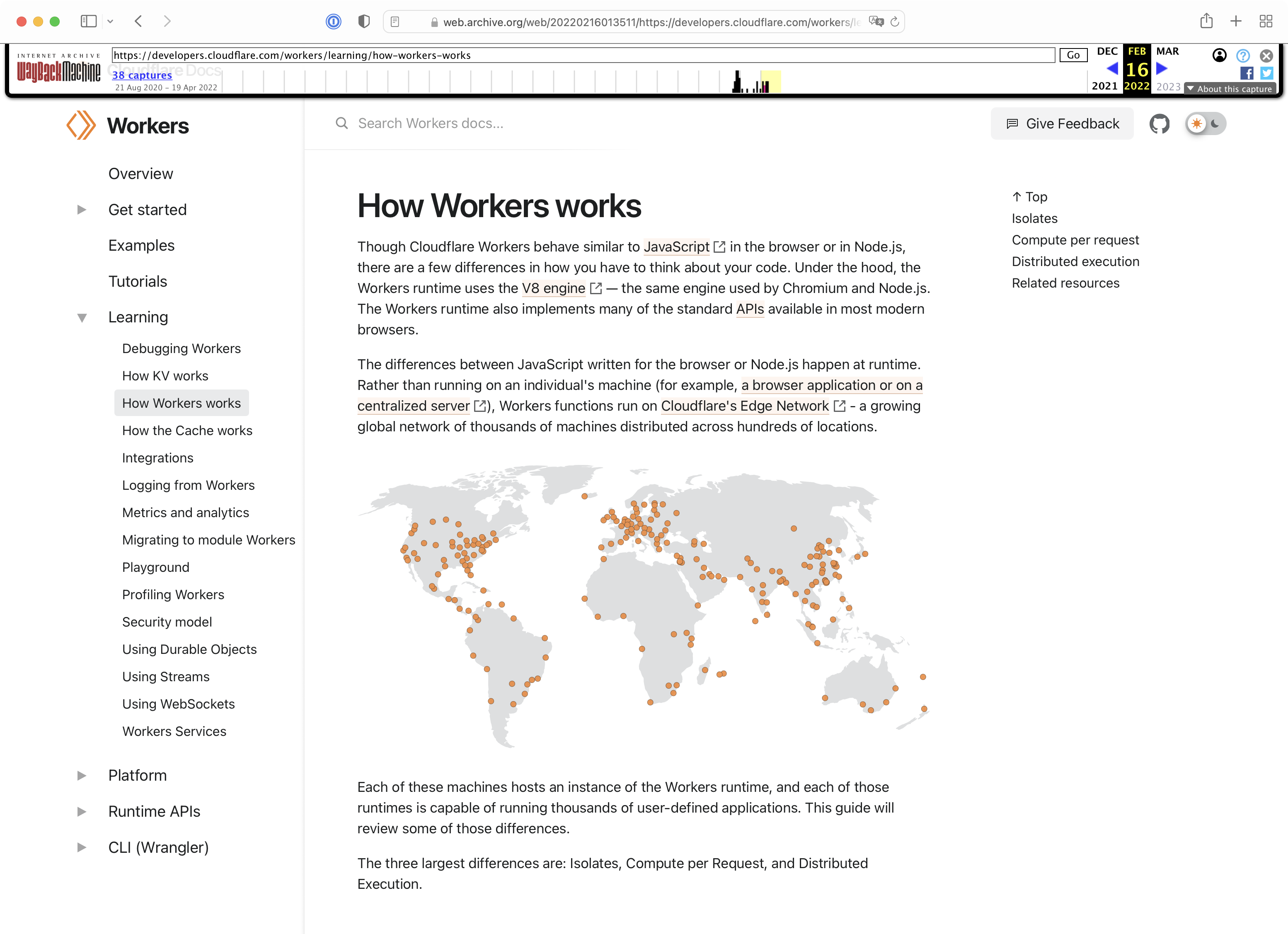Jump to Isolates section
Image resolution: width=1288 pixels, height=934 pixels.
point(1034,219)
